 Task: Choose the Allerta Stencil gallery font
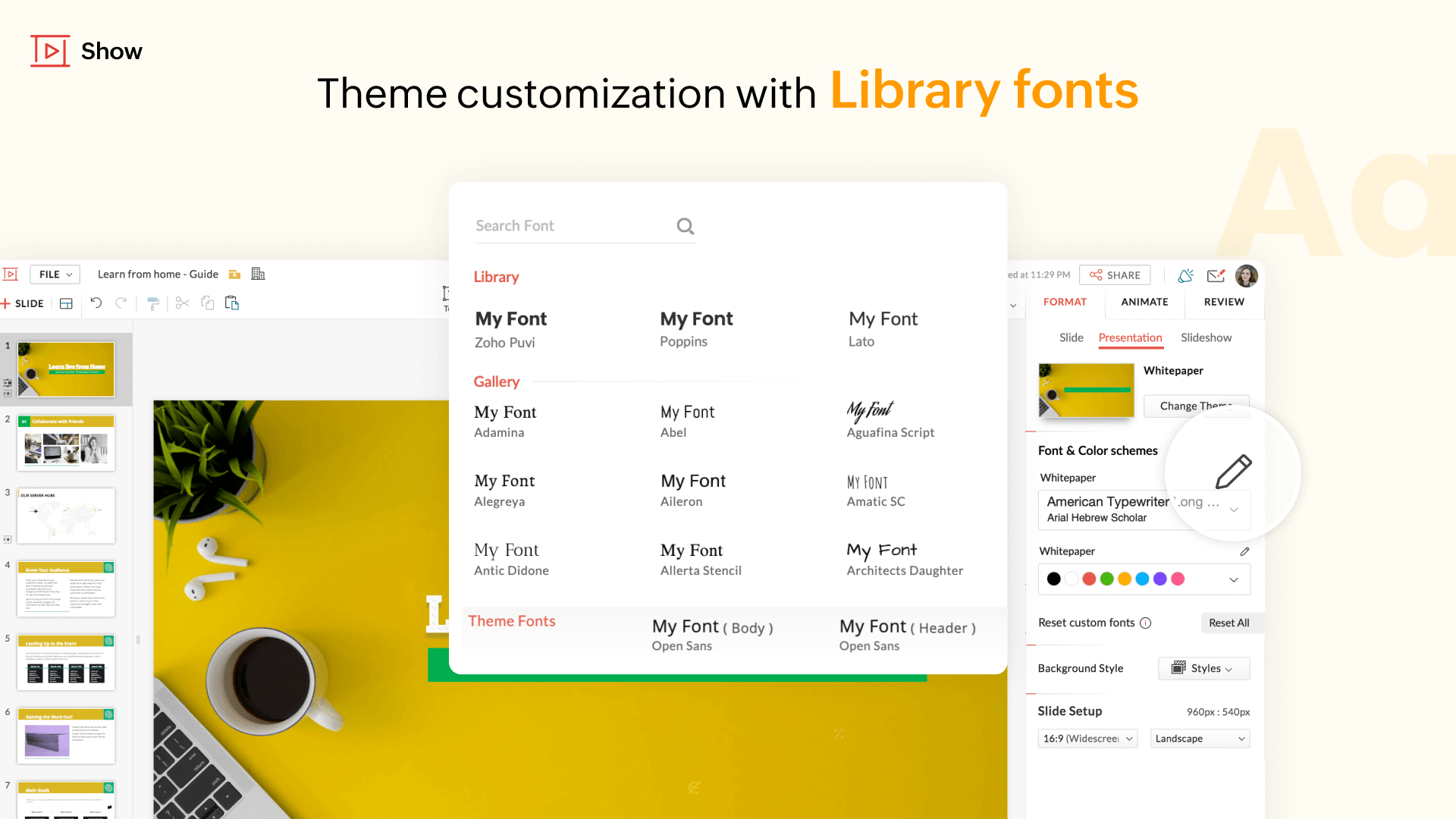(x=701, y=559)
